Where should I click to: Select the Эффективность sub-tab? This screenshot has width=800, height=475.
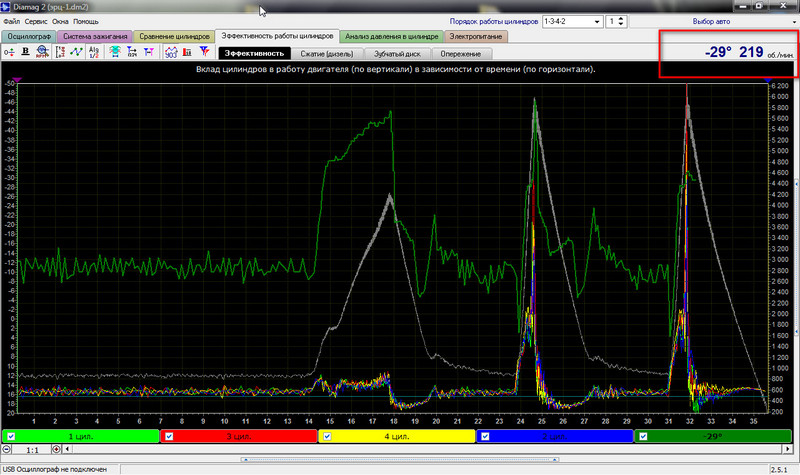254,54
